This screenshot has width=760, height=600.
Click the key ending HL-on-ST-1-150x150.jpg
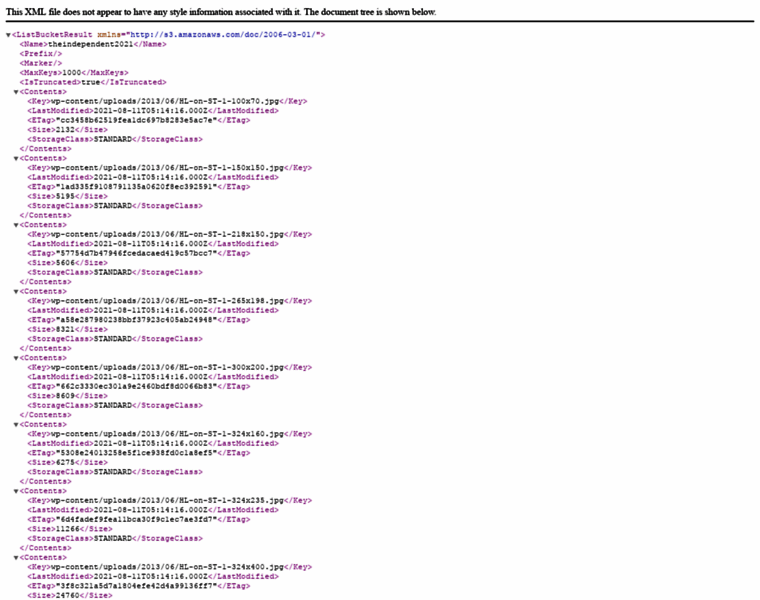tap(167, 168)
